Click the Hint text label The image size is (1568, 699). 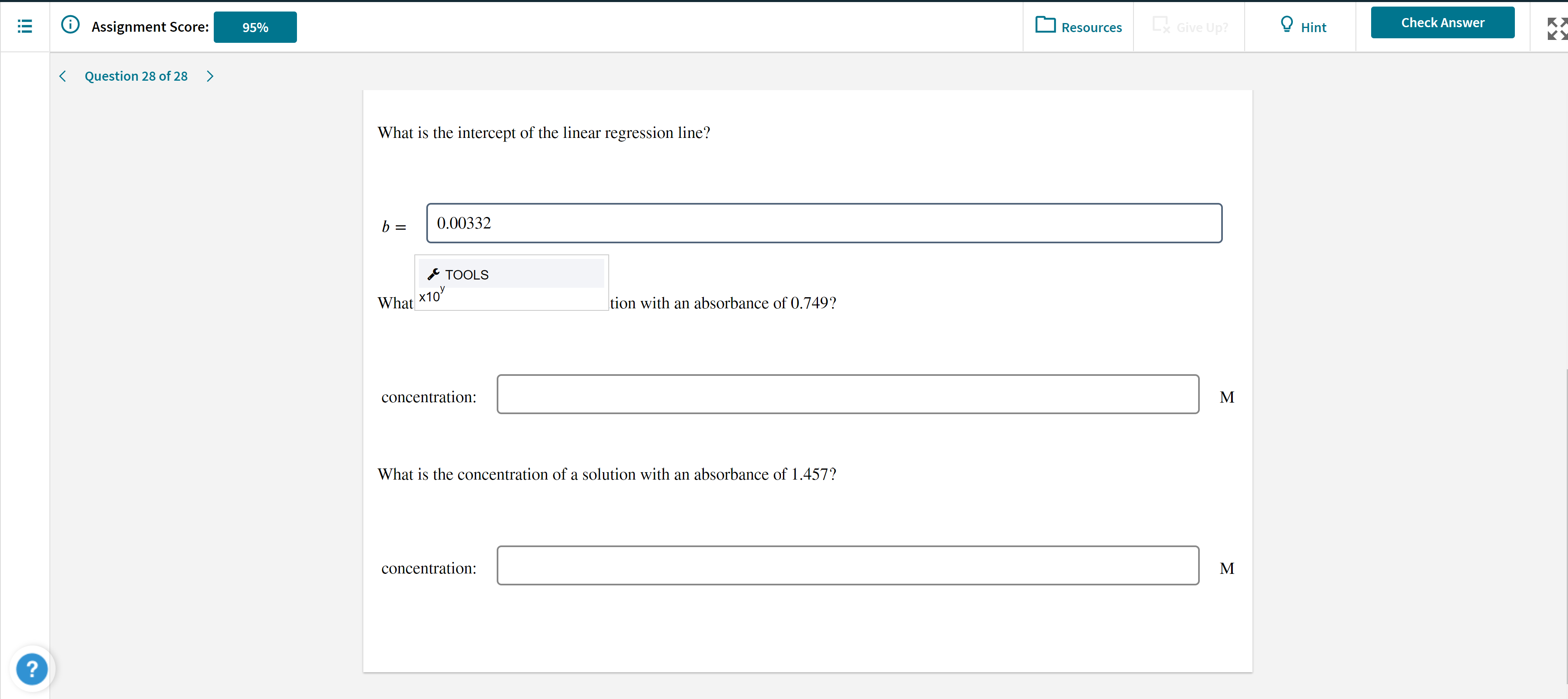click(1313, 27)
